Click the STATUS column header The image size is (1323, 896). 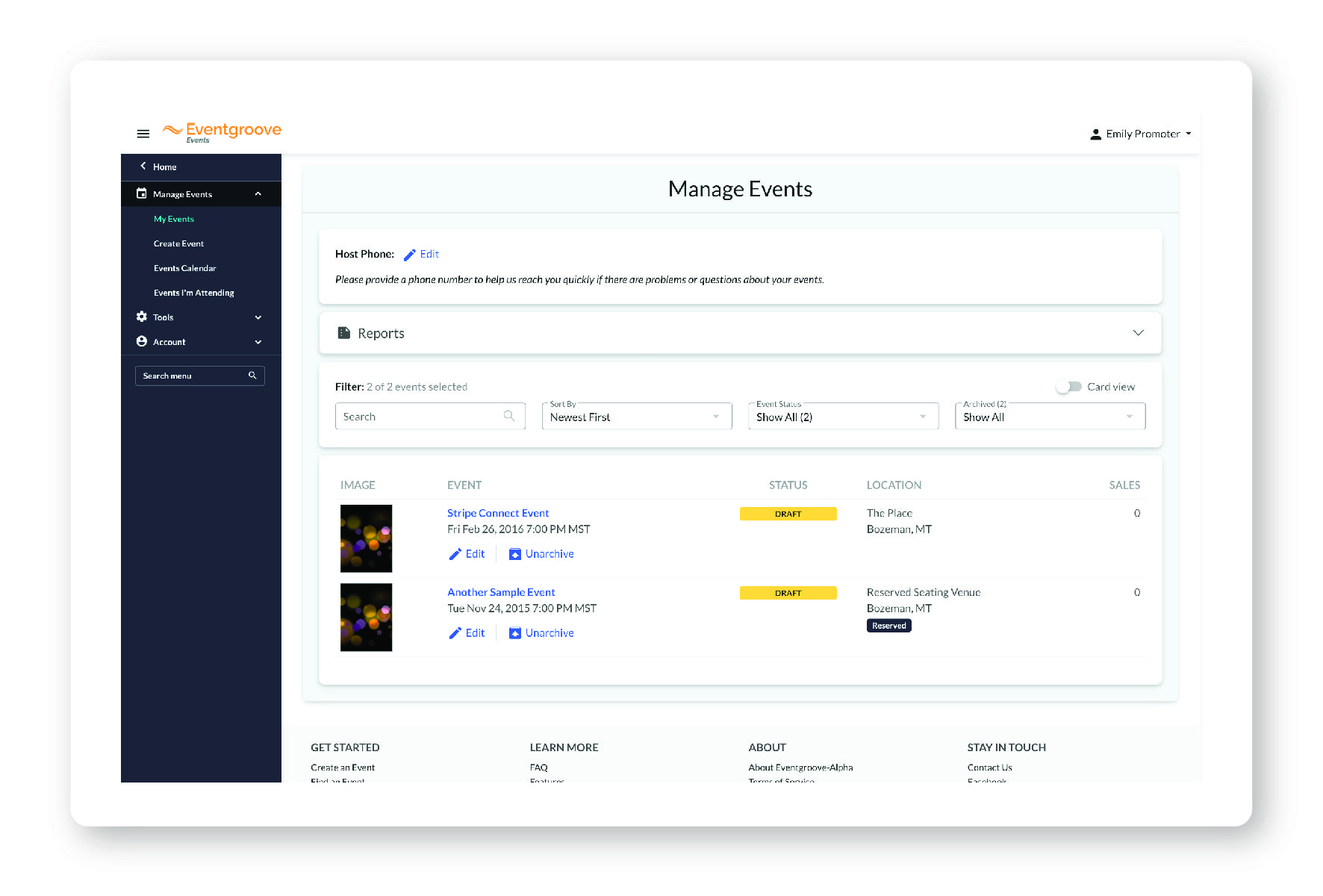(x=788, y=485)
